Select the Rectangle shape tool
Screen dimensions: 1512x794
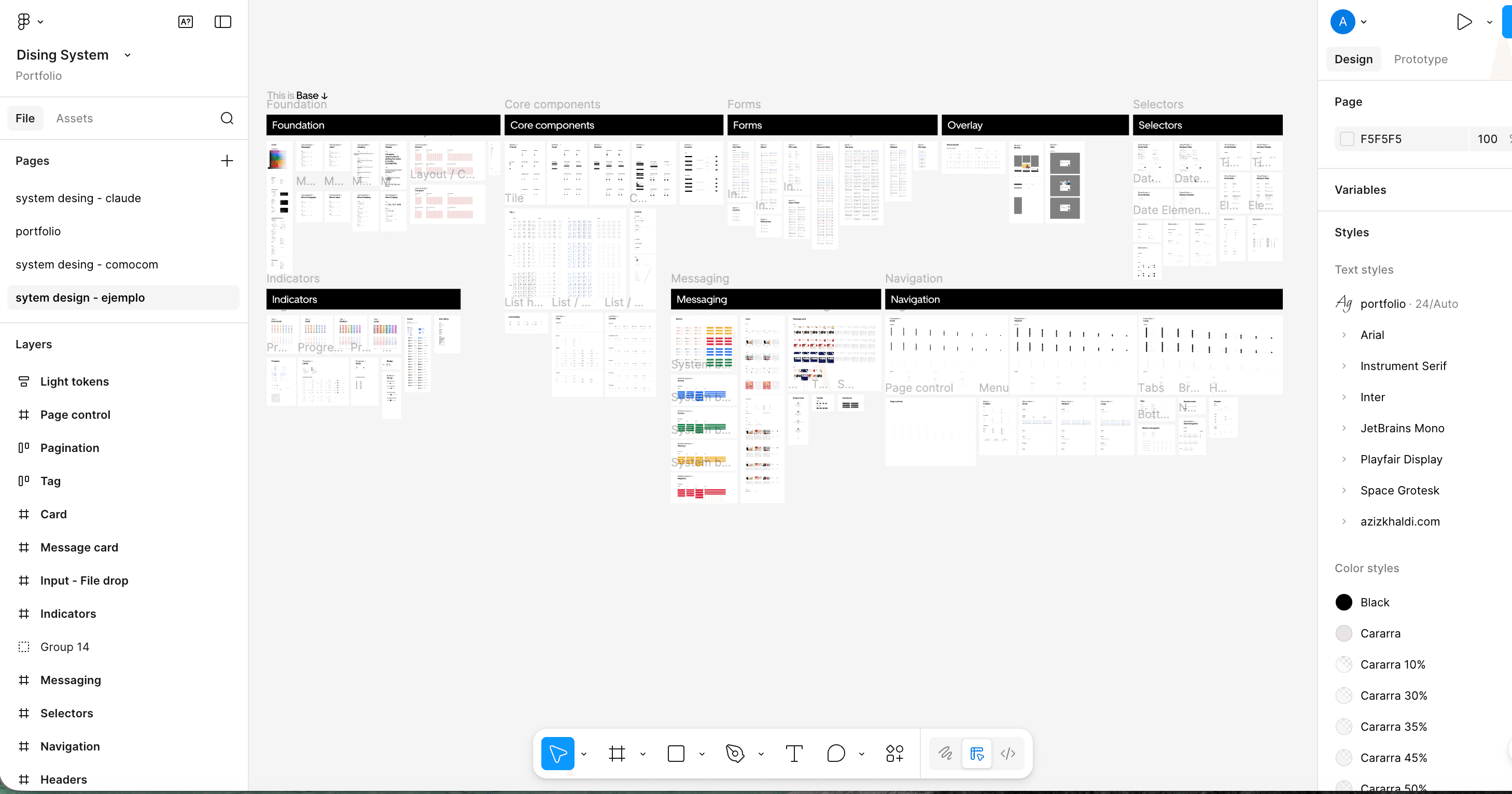(x=676, y=754)
